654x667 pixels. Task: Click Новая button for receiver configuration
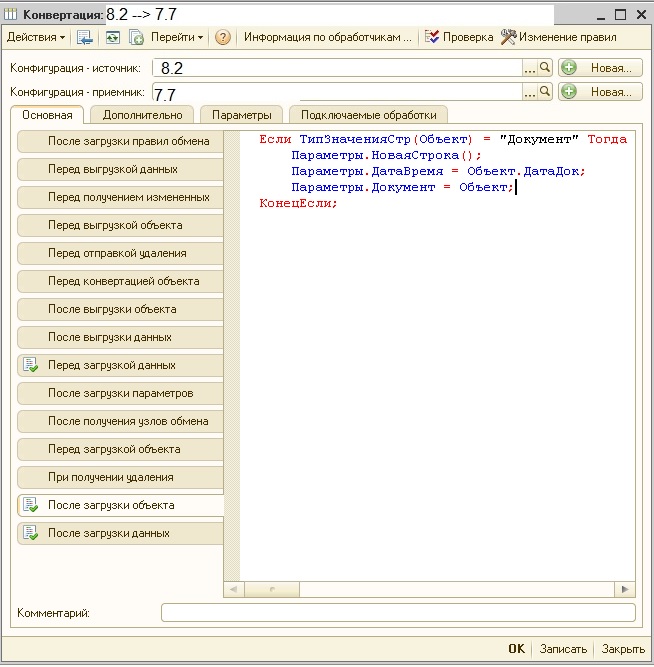point(600,92)
